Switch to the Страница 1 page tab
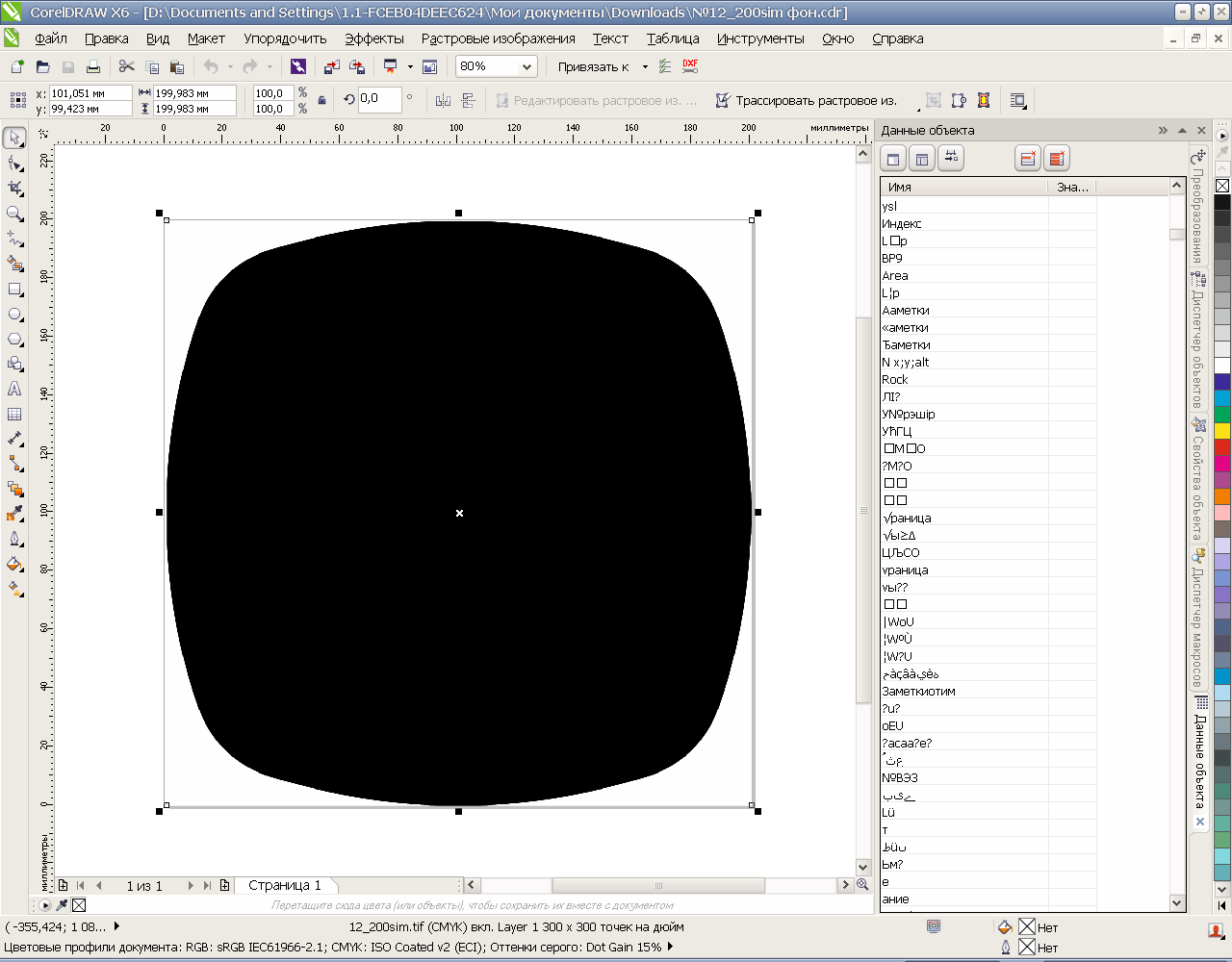 click(x=284, y=885)
